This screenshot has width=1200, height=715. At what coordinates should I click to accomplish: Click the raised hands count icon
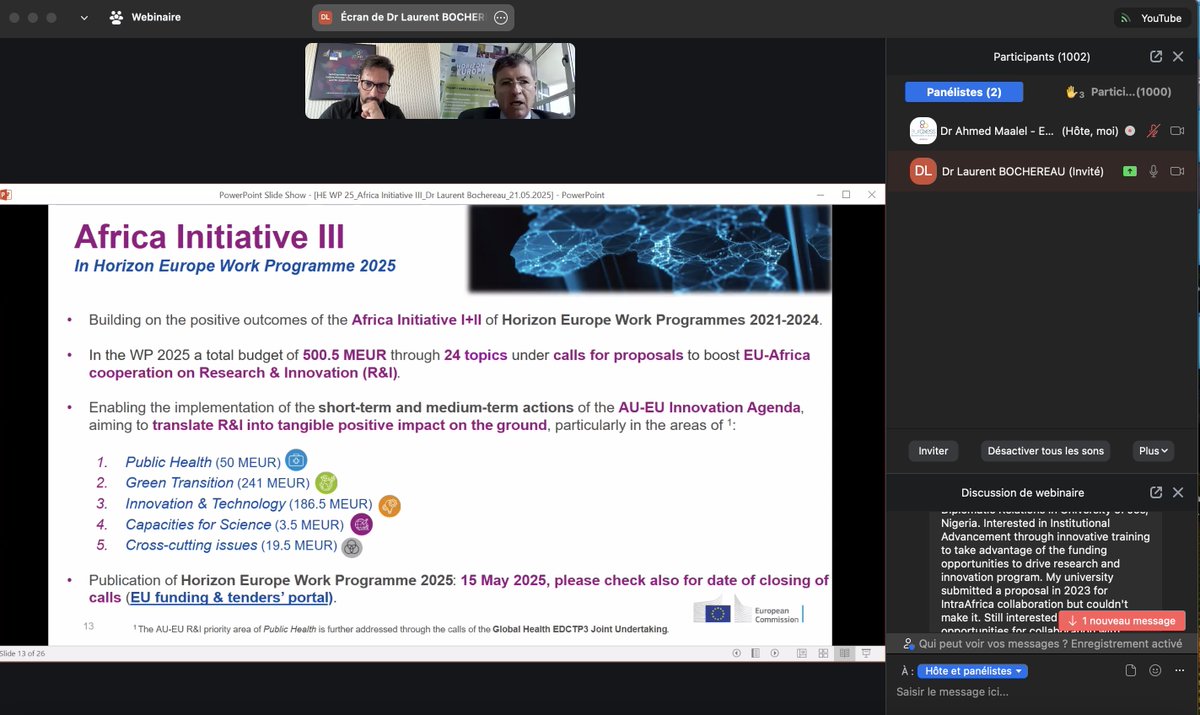1074,92
